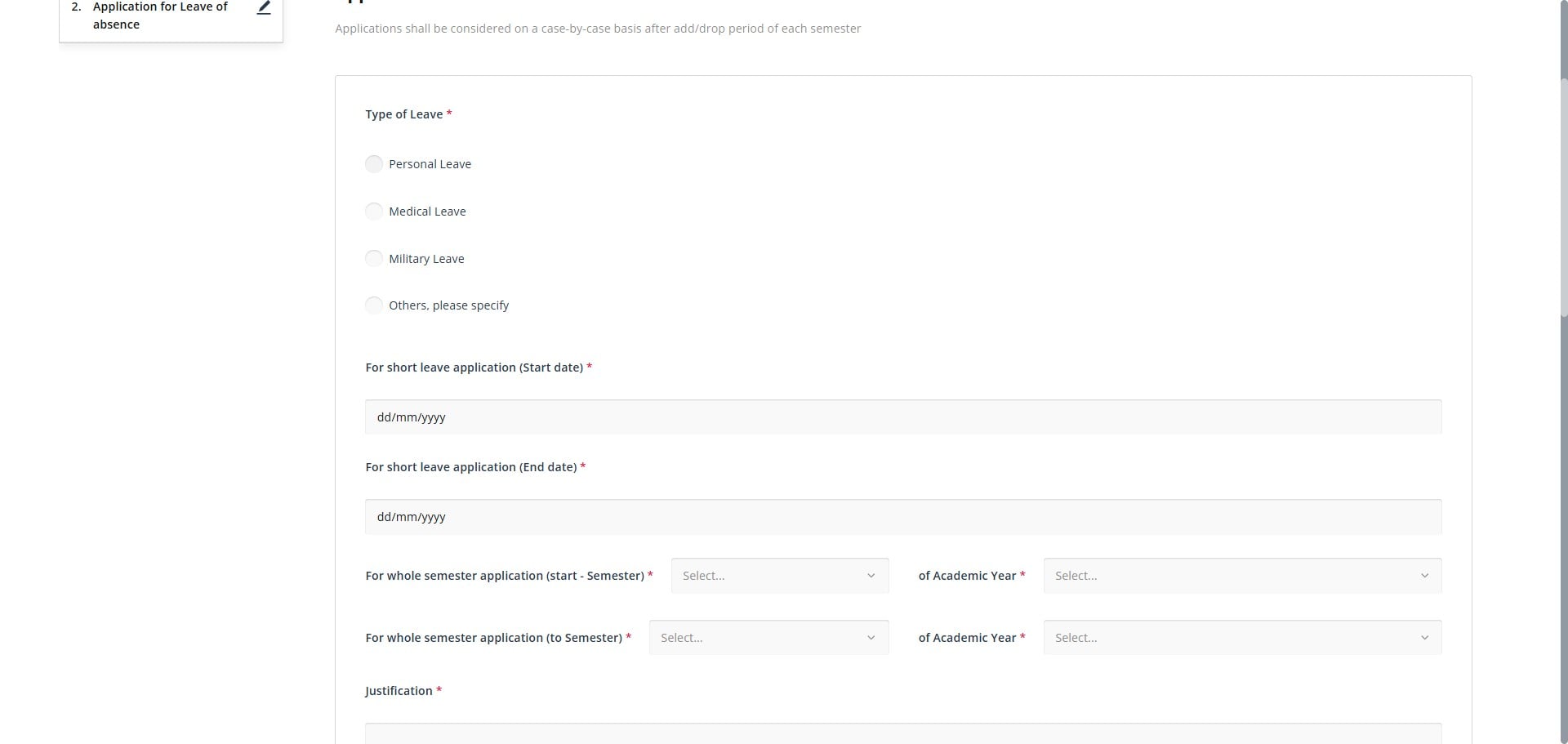Select Military Leave radio button
1568x744 pixels.
tap(374, 259)
